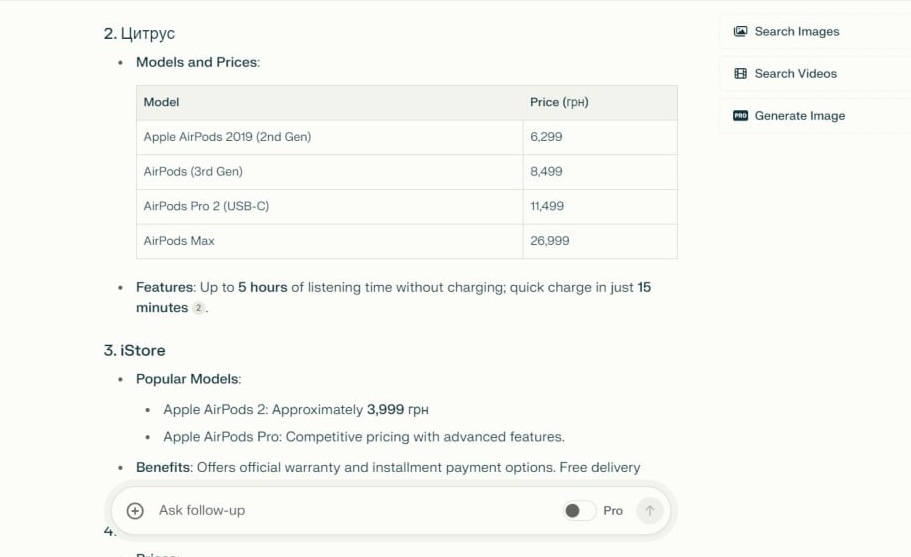Click the 'Model' column header
The image size is (911, 557).
[161, 102]
